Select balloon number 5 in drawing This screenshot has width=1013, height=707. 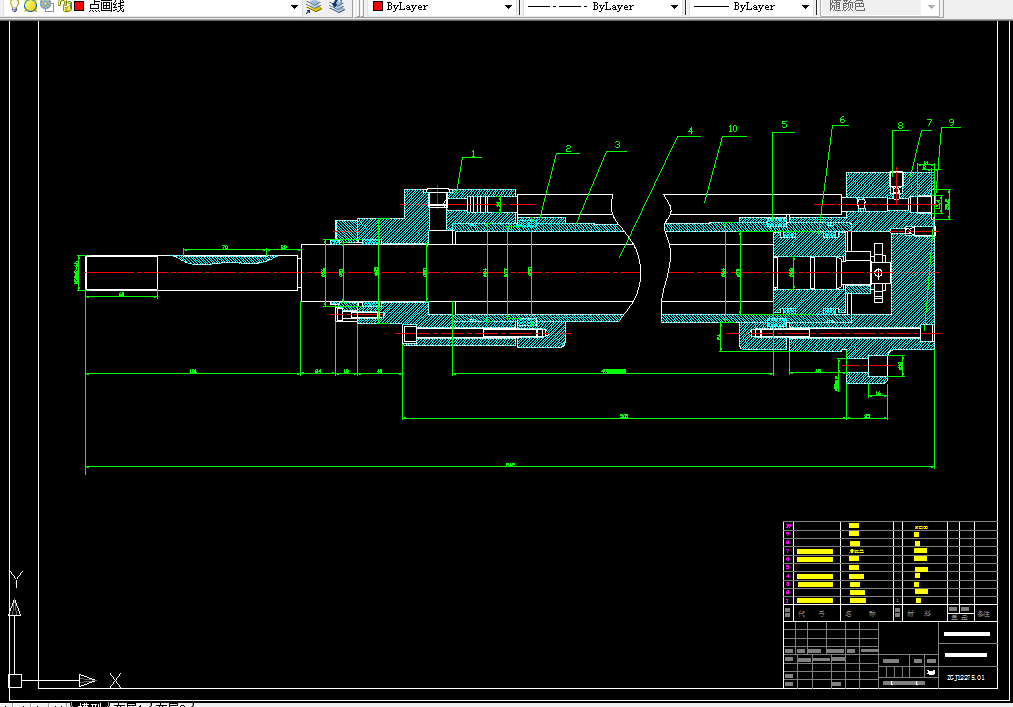(784, 125)
